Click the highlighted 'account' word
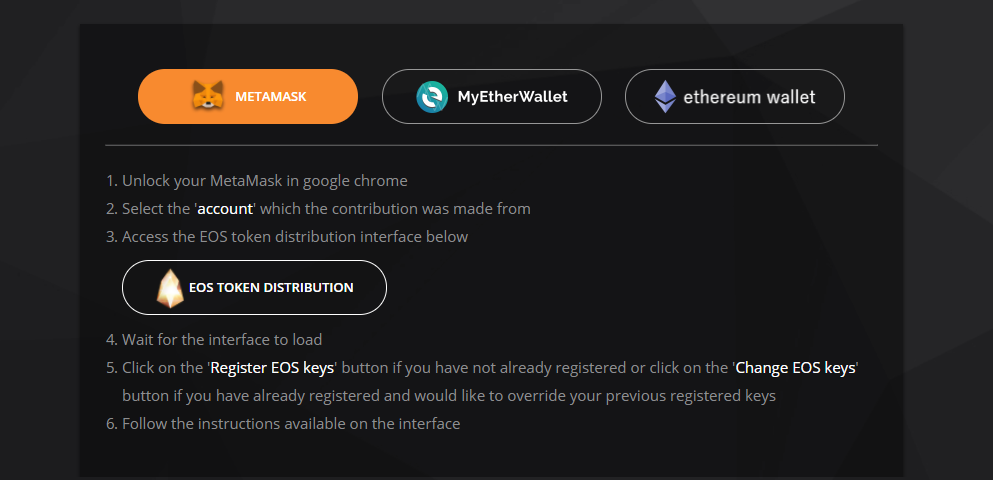Image resolution: width=993 pixels, height=480 pixels. (x=225, y=209)
